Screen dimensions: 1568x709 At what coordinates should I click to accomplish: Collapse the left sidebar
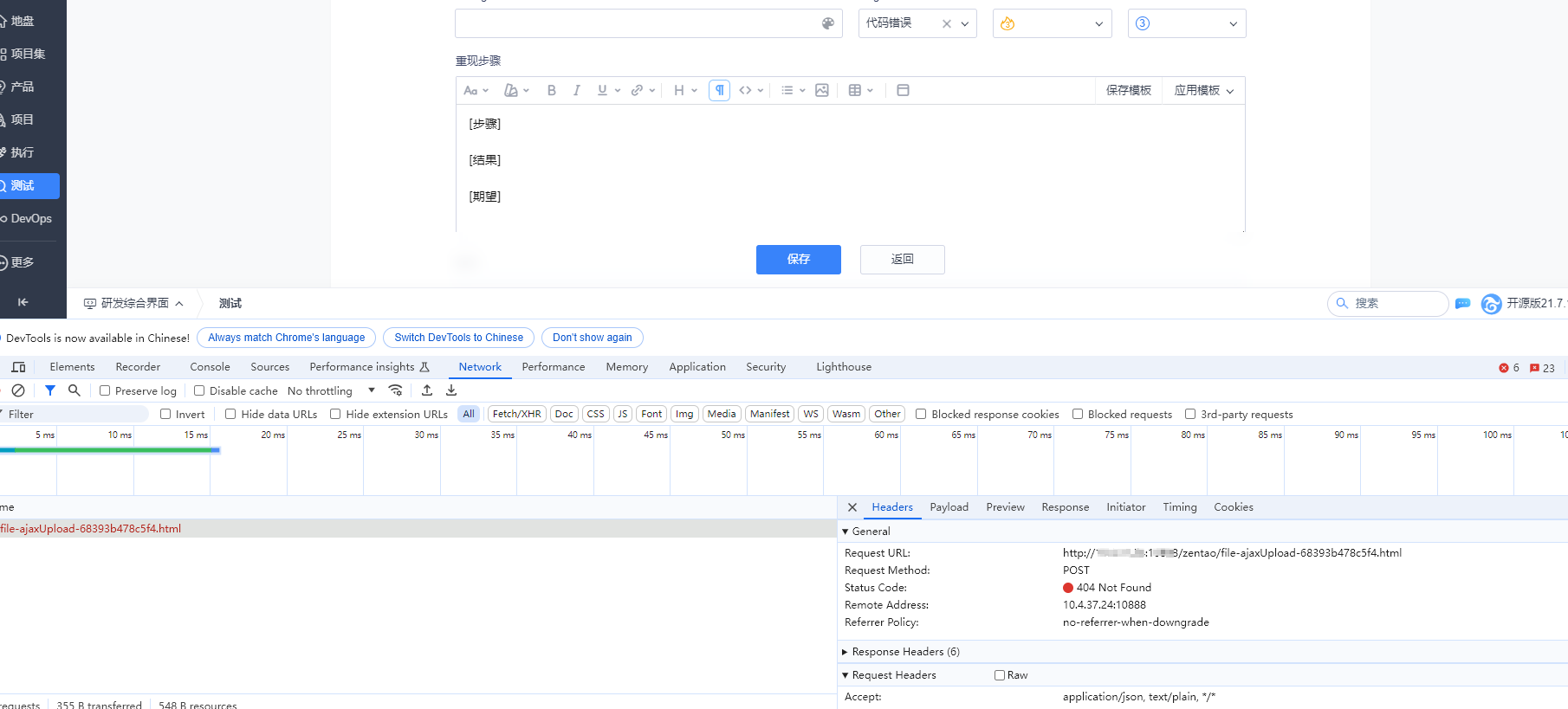[x=23, y=302]
